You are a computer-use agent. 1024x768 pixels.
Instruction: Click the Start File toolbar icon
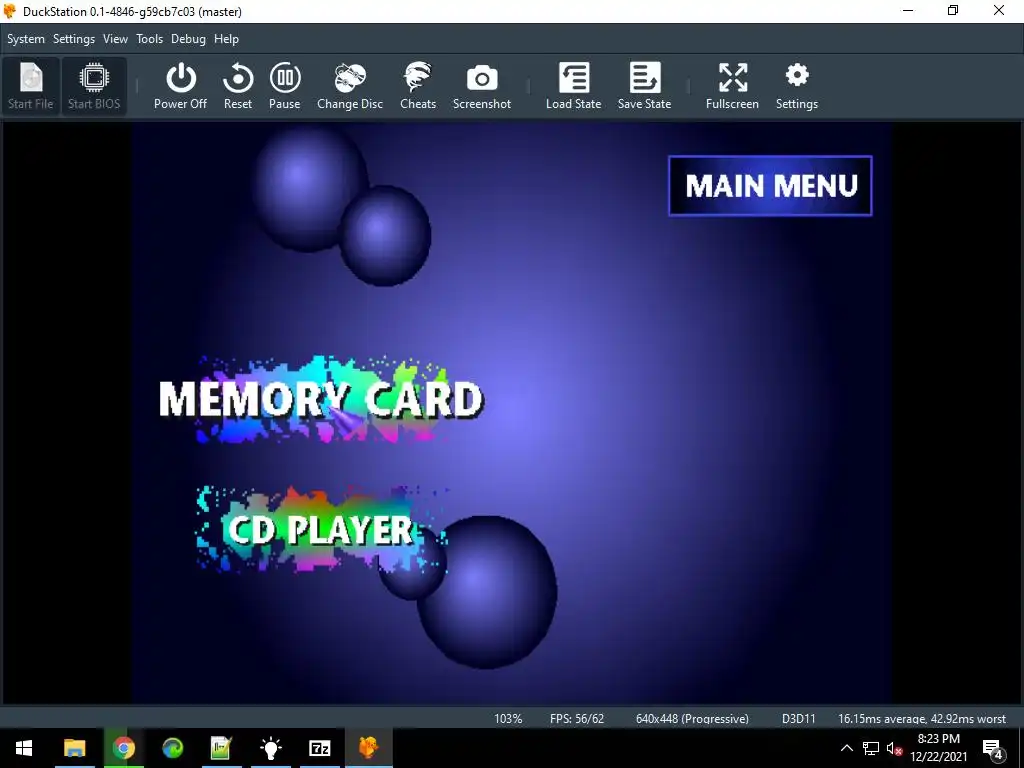(31, 86)
